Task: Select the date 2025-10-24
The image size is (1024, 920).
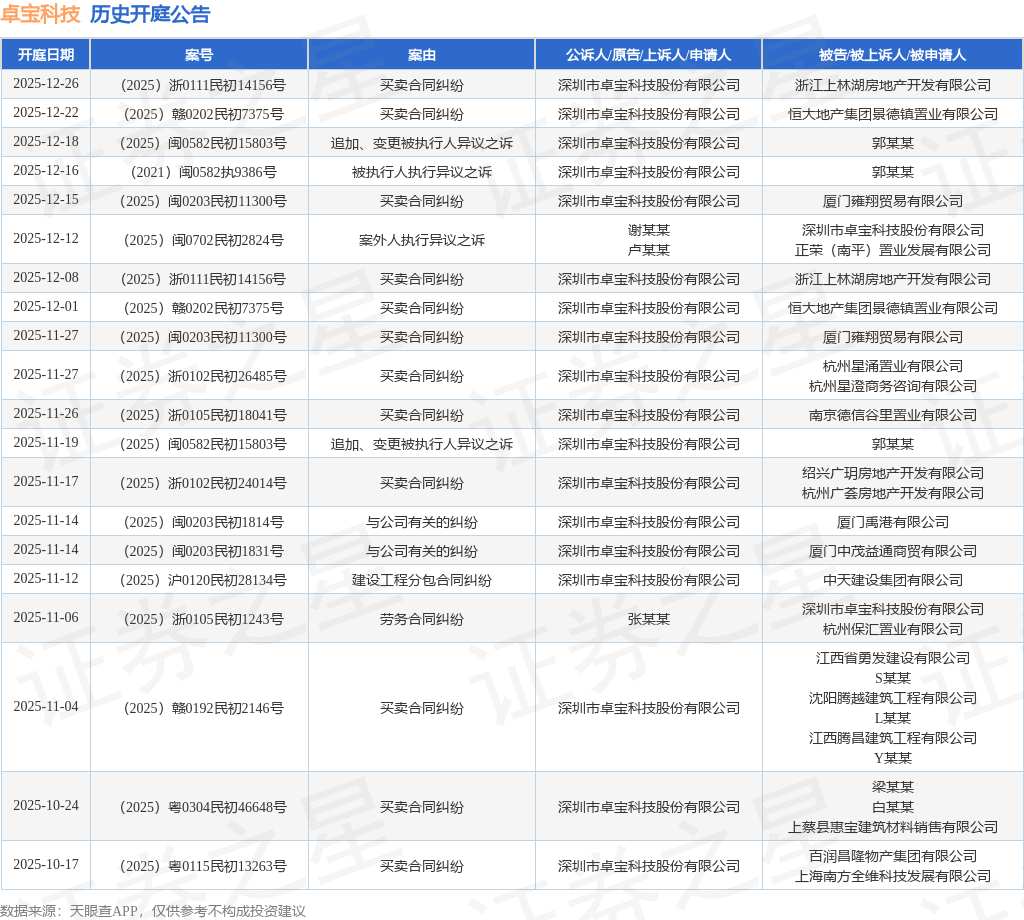Action: tap(46, 806)
